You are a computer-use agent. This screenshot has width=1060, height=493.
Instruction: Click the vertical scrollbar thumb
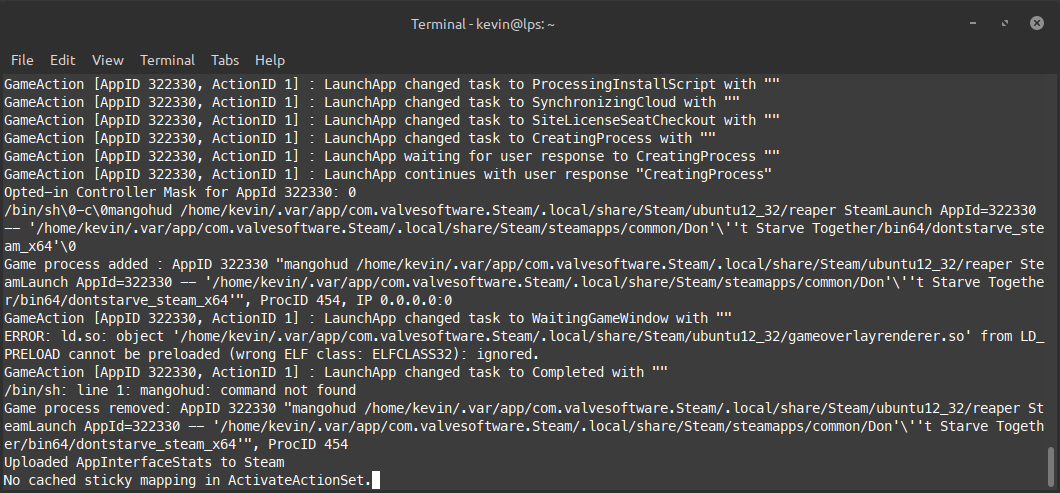[1050, 465]
